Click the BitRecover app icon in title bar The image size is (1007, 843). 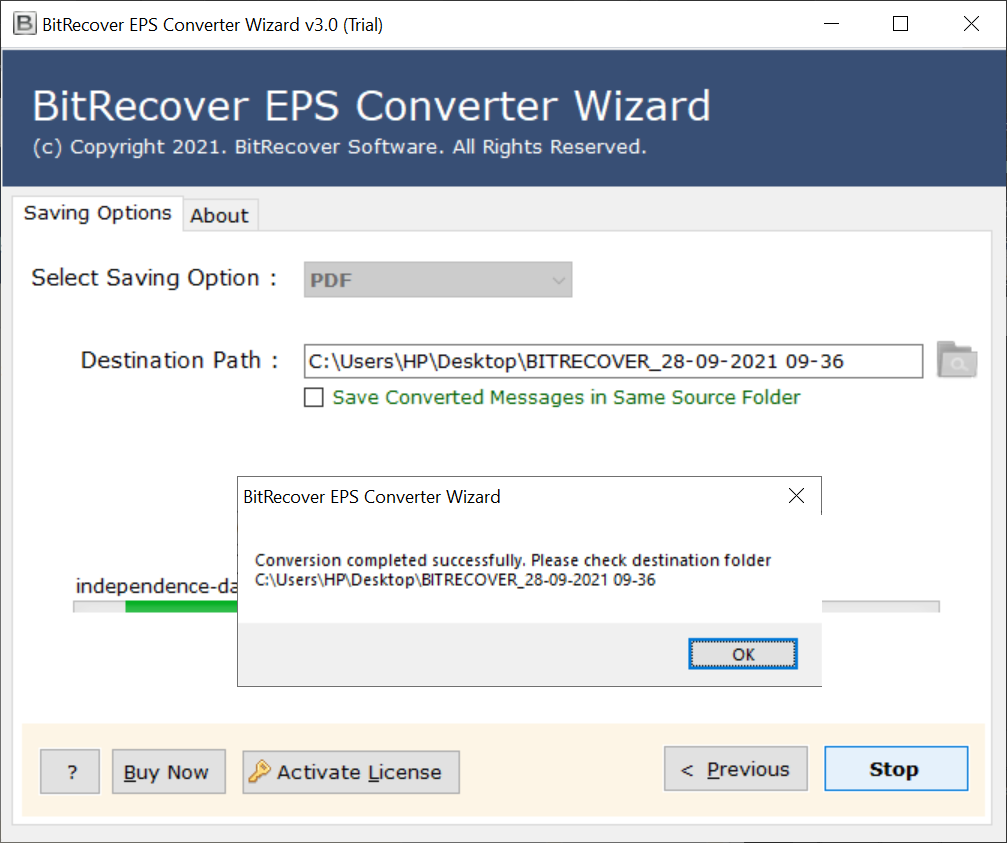pyautogui.click(x=24, y=24)
